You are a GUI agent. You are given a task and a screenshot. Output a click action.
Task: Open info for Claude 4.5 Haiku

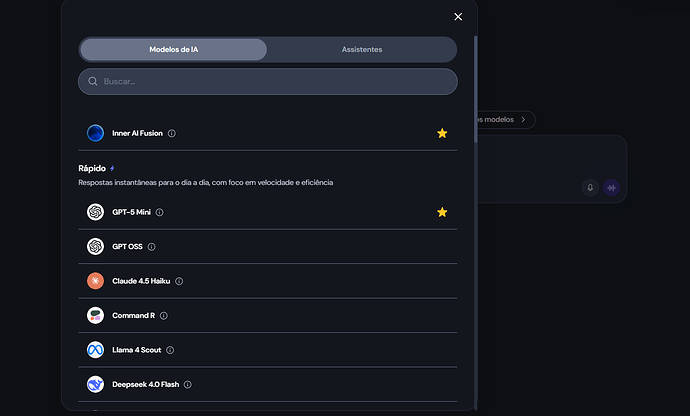(x=179, y=281)
